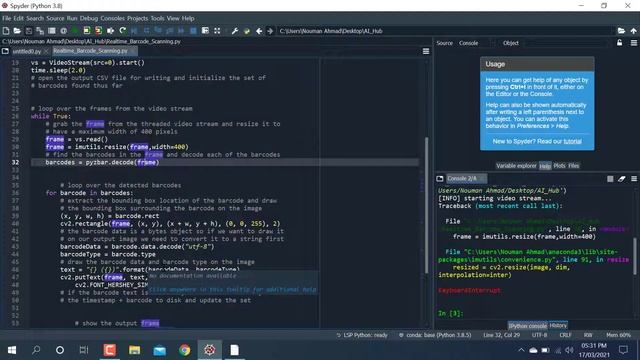Image resolution: width=640 pixels, height=360 pixels.
Task: Click the Object input field in the Help pane
Action: click(567, 43)
